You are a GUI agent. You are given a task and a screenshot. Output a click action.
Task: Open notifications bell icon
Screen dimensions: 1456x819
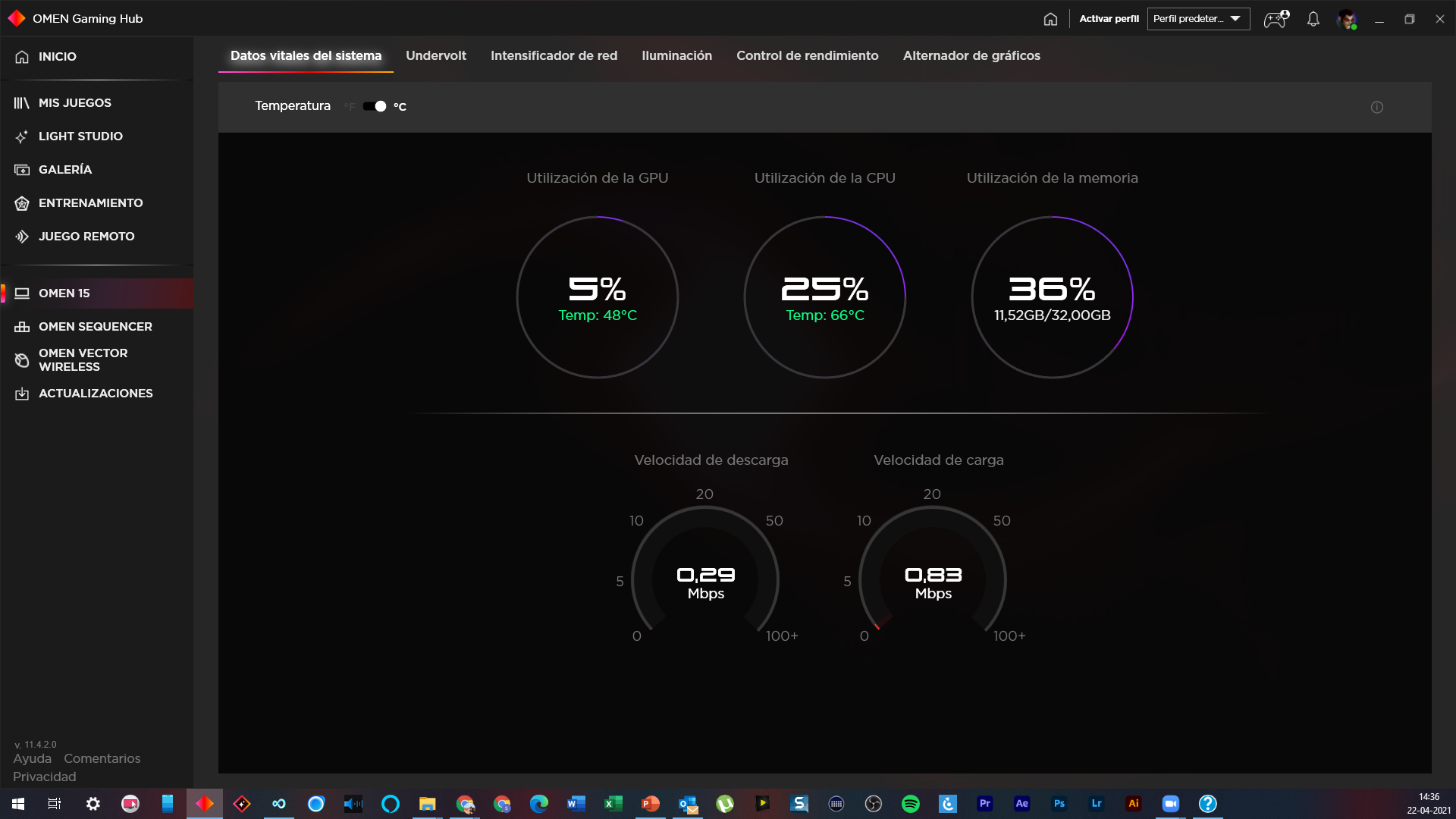[1313, 19]
